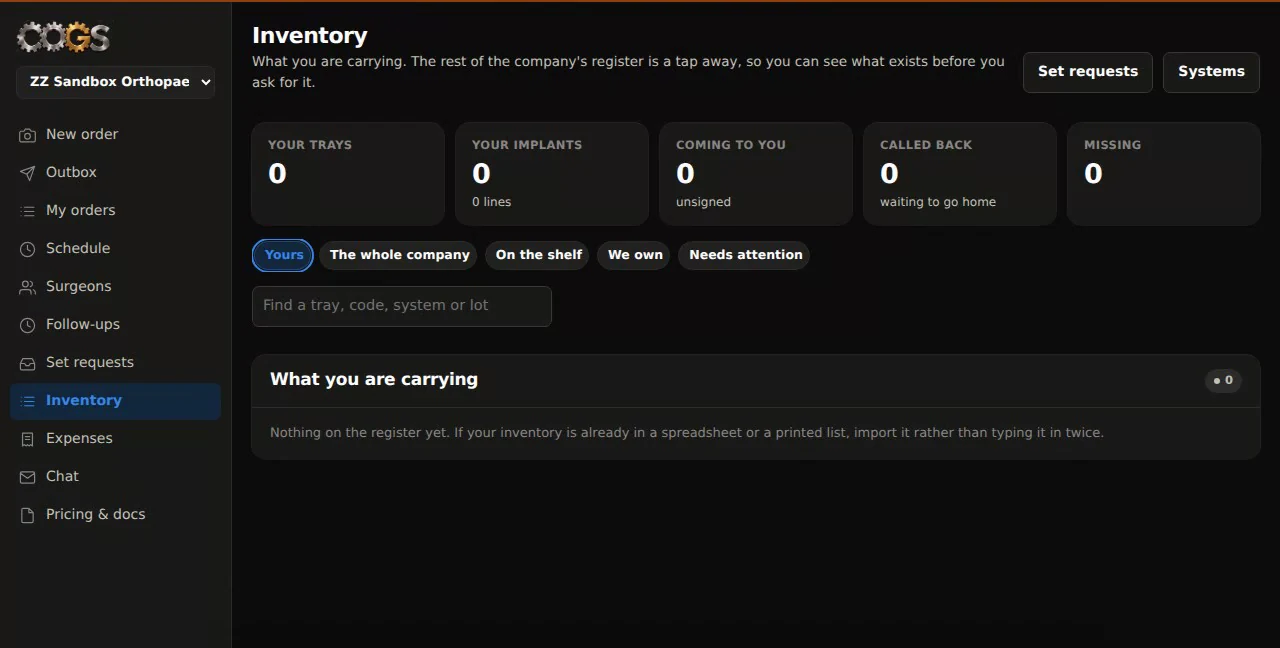View Follow-ups in sidebar

tap(116, 325)
